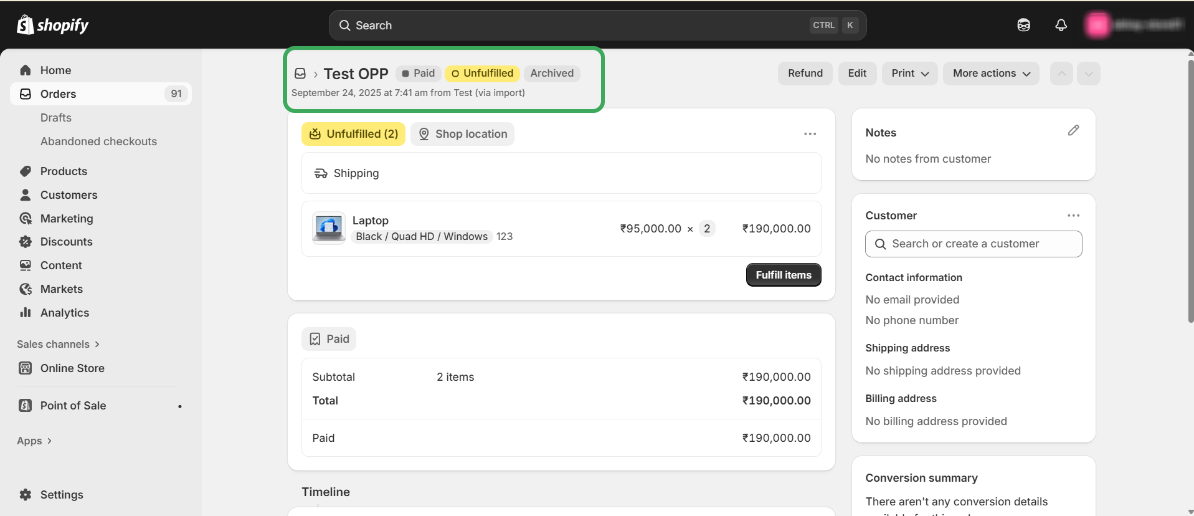Open the Customer card three-dot menu
The image size is (1194, 516).
(1073, 215)
